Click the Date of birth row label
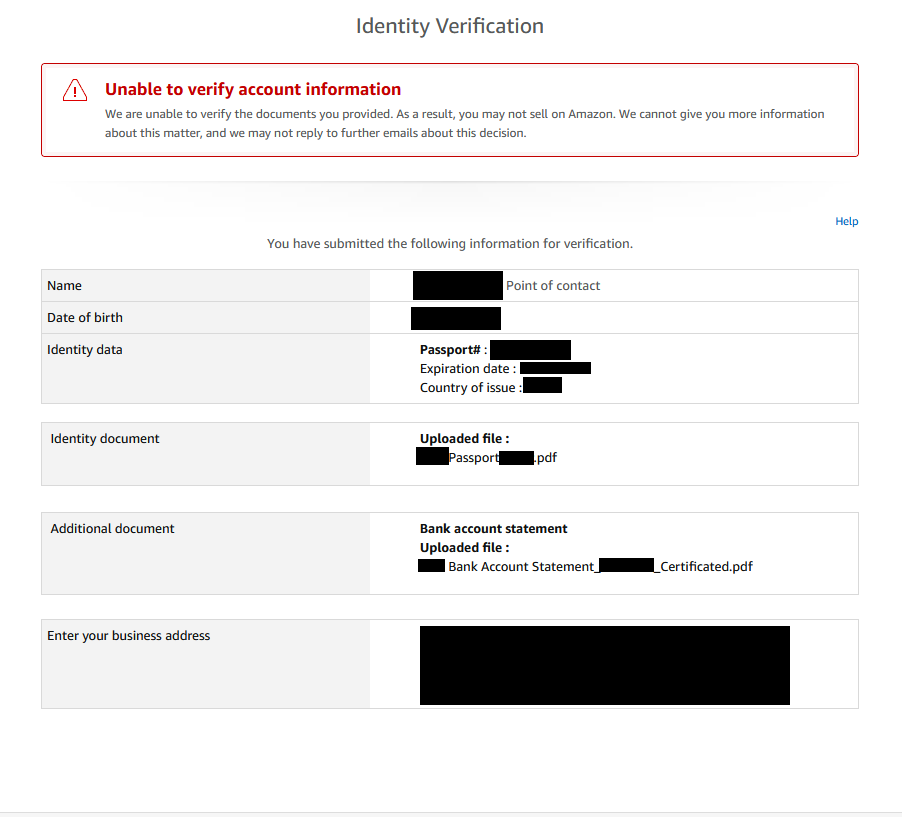The image size is (902, 817). coord(85,318)
